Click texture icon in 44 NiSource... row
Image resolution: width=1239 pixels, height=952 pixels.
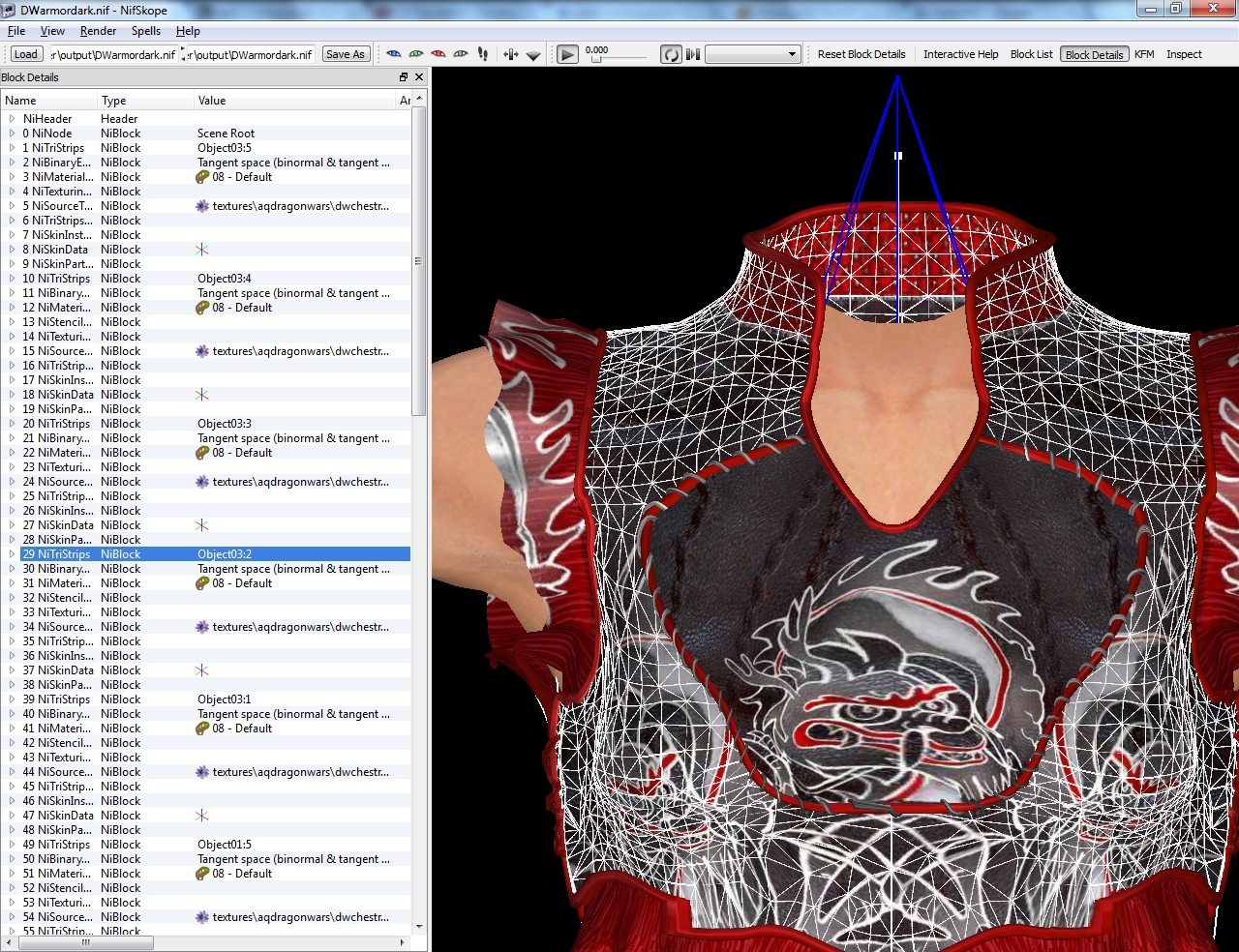202,772
